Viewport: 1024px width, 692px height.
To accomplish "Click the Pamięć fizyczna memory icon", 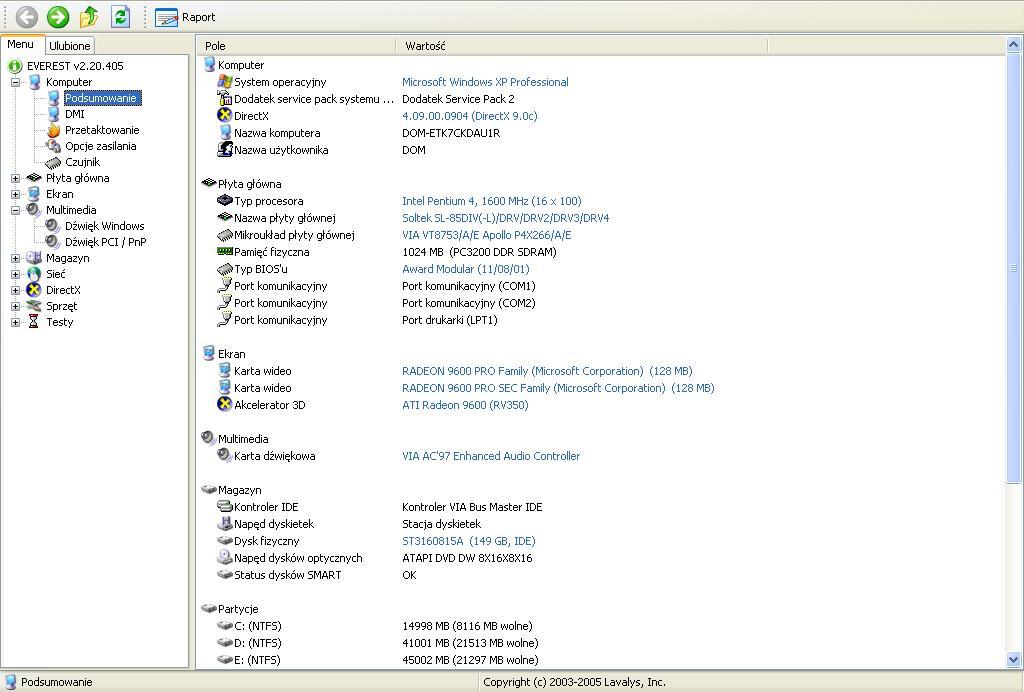I will pos(225,251).
